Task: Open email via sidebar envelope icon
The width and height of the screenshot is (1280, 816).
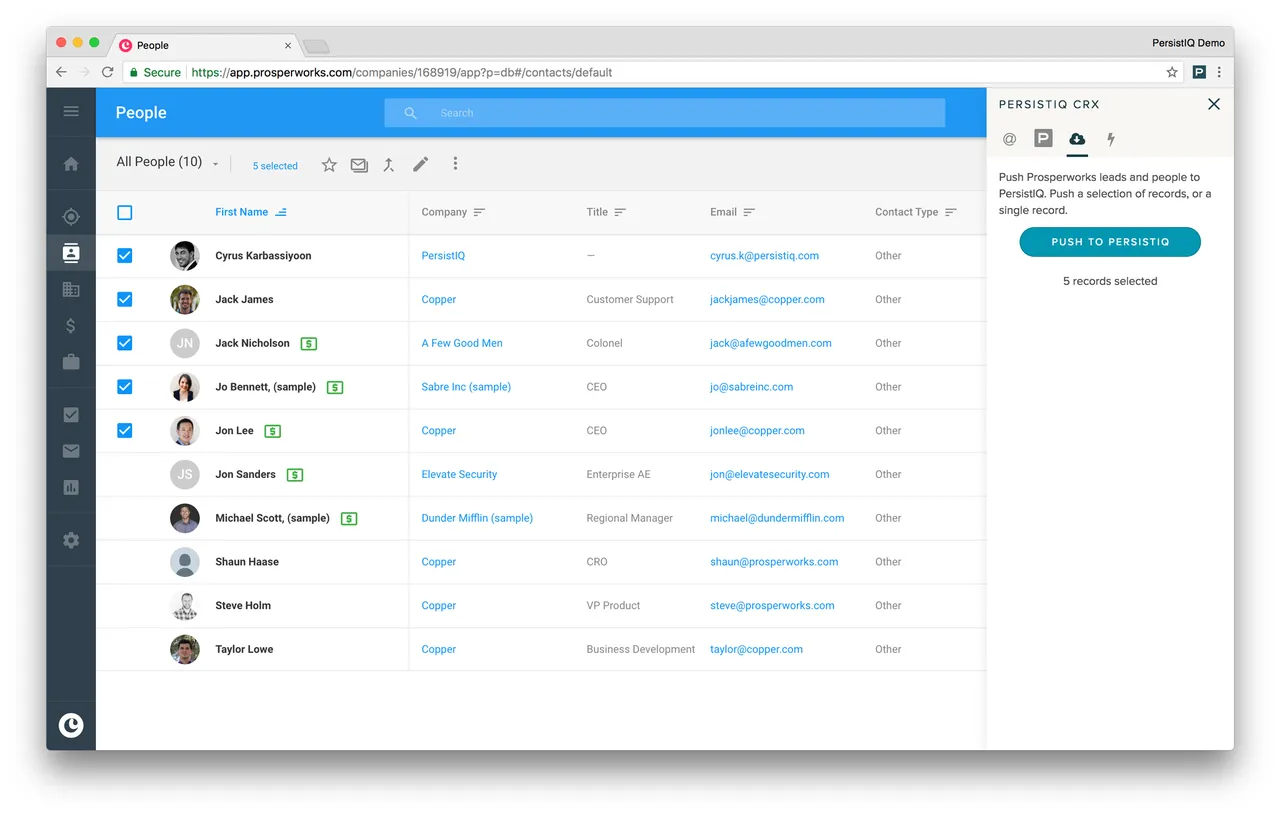Action: click(x=71, y=451)
